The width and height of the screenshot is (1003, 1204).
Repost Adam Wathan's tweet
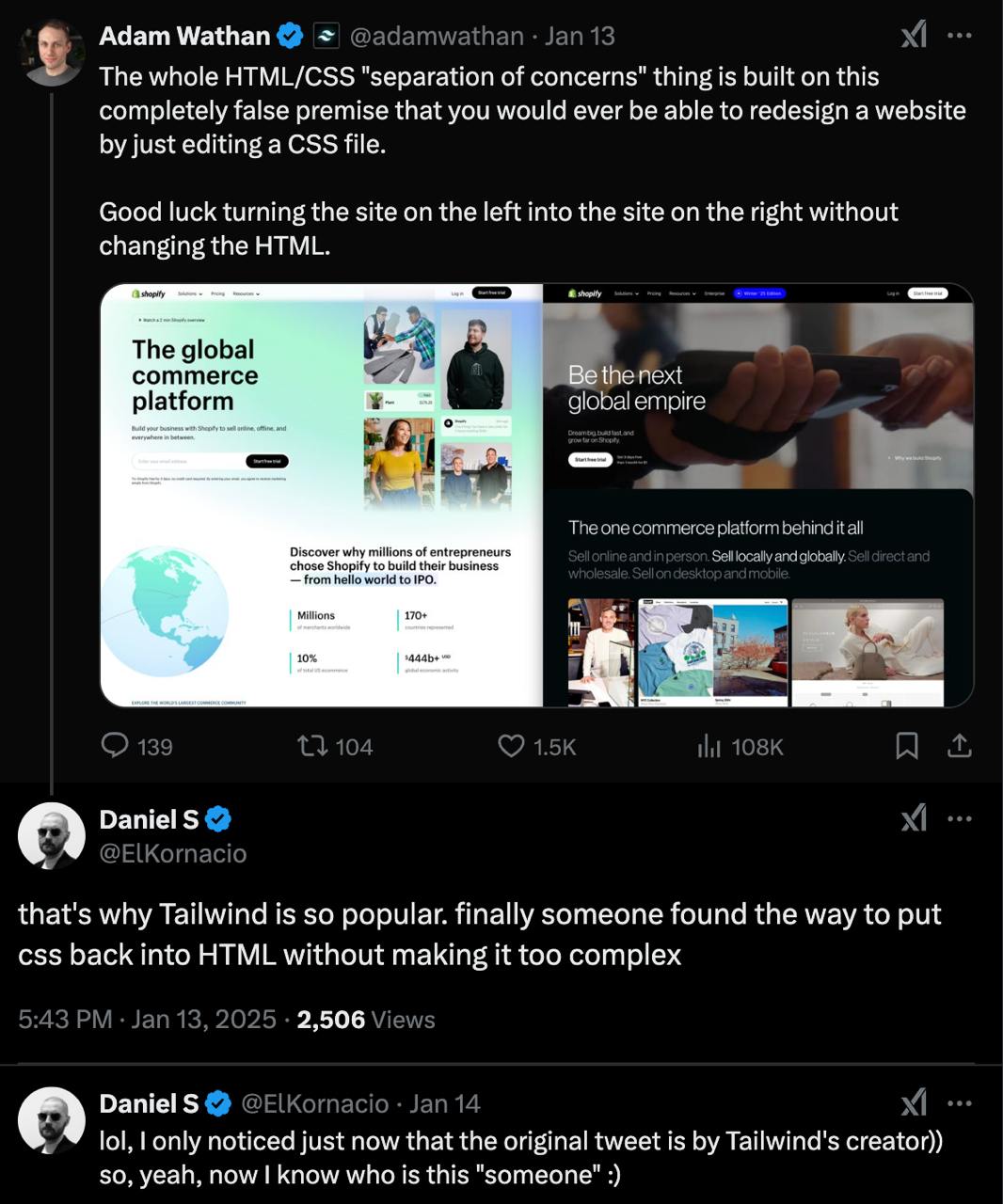click(312, 746)
